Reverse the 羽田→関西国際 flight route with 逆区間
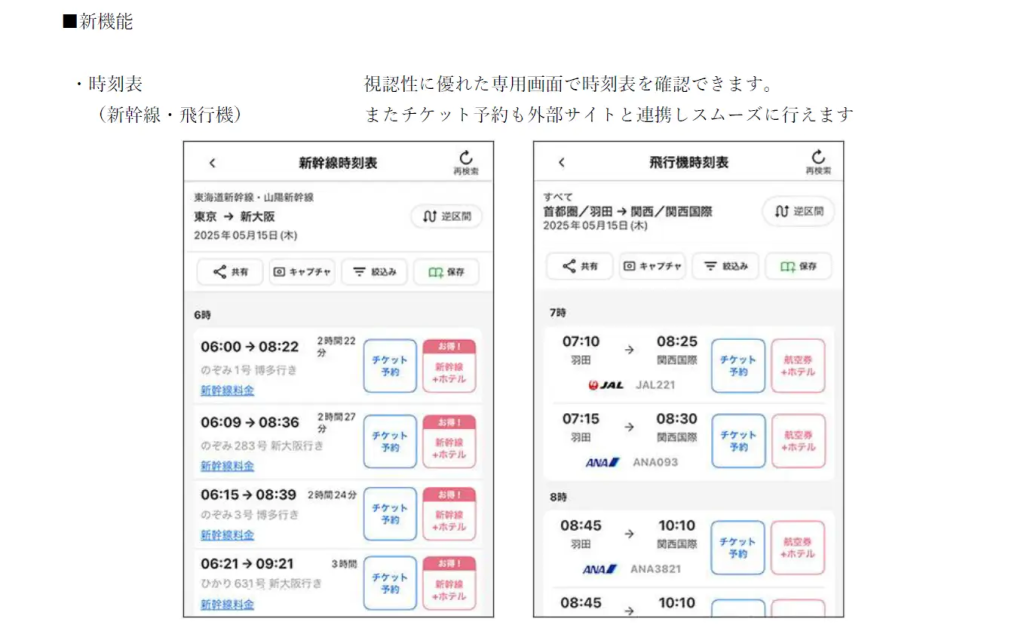Viewport: 1024px width, 637px height. click(798, 211)
